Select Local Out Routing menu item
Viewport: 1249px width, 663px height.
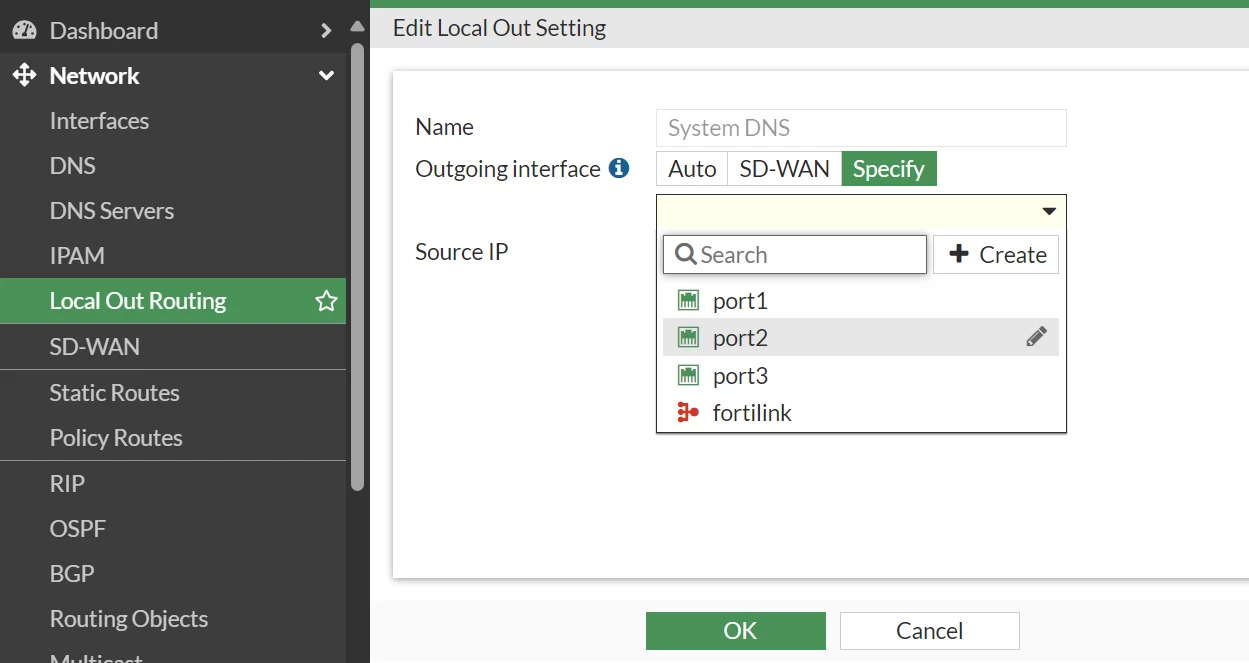tap(173, 301)
